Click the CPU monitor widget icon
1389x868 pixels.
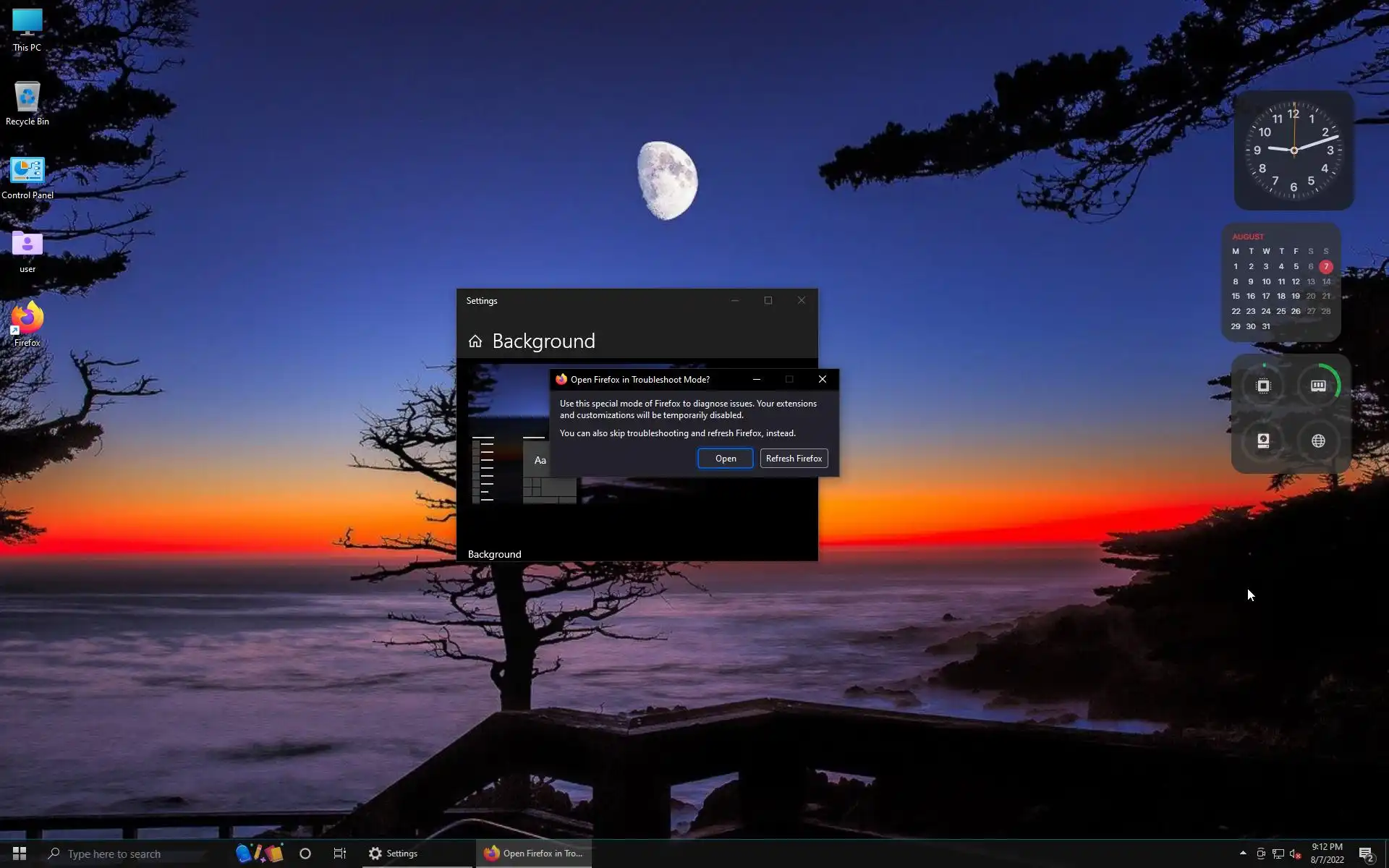[x=1263, y=386]
